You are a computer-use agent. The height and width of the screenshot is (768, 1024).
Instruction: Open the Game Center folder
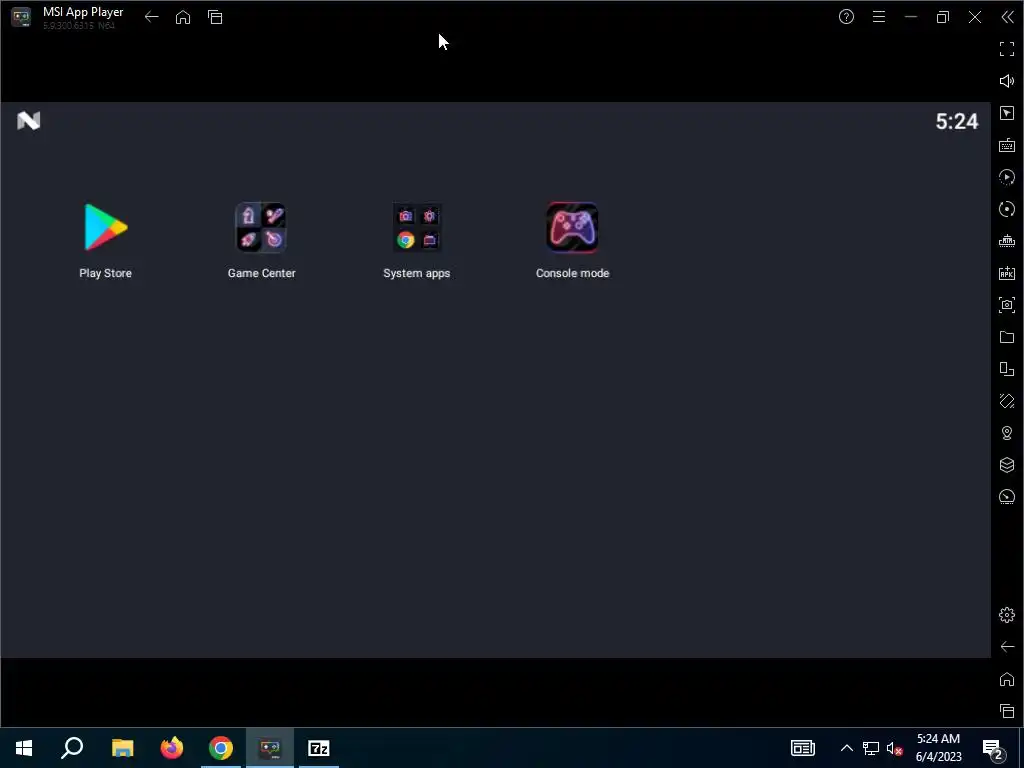tap(261, 228)
